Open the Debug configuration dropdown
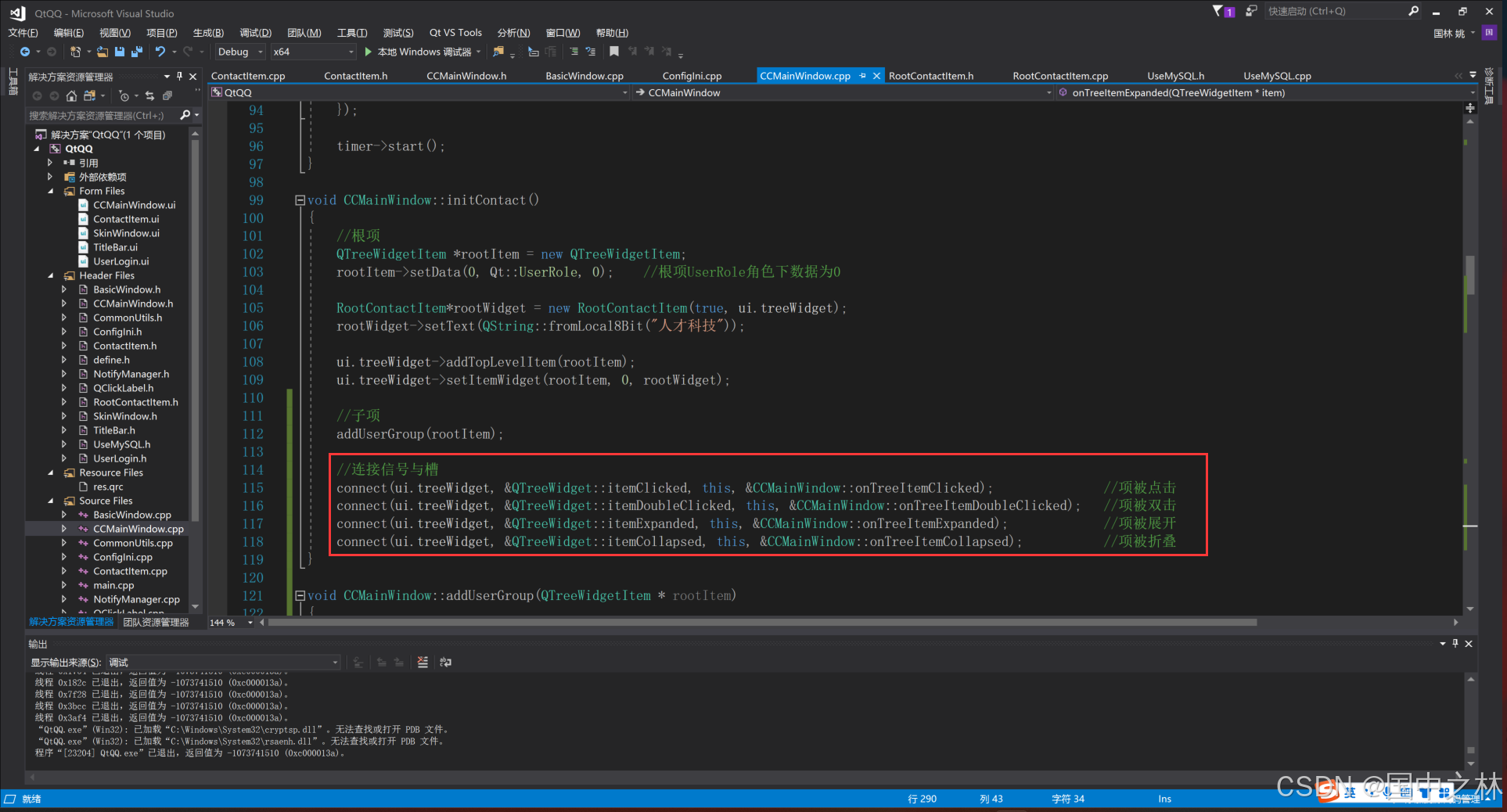This screenshot has width=1507, height=812. tap(239, 52)
